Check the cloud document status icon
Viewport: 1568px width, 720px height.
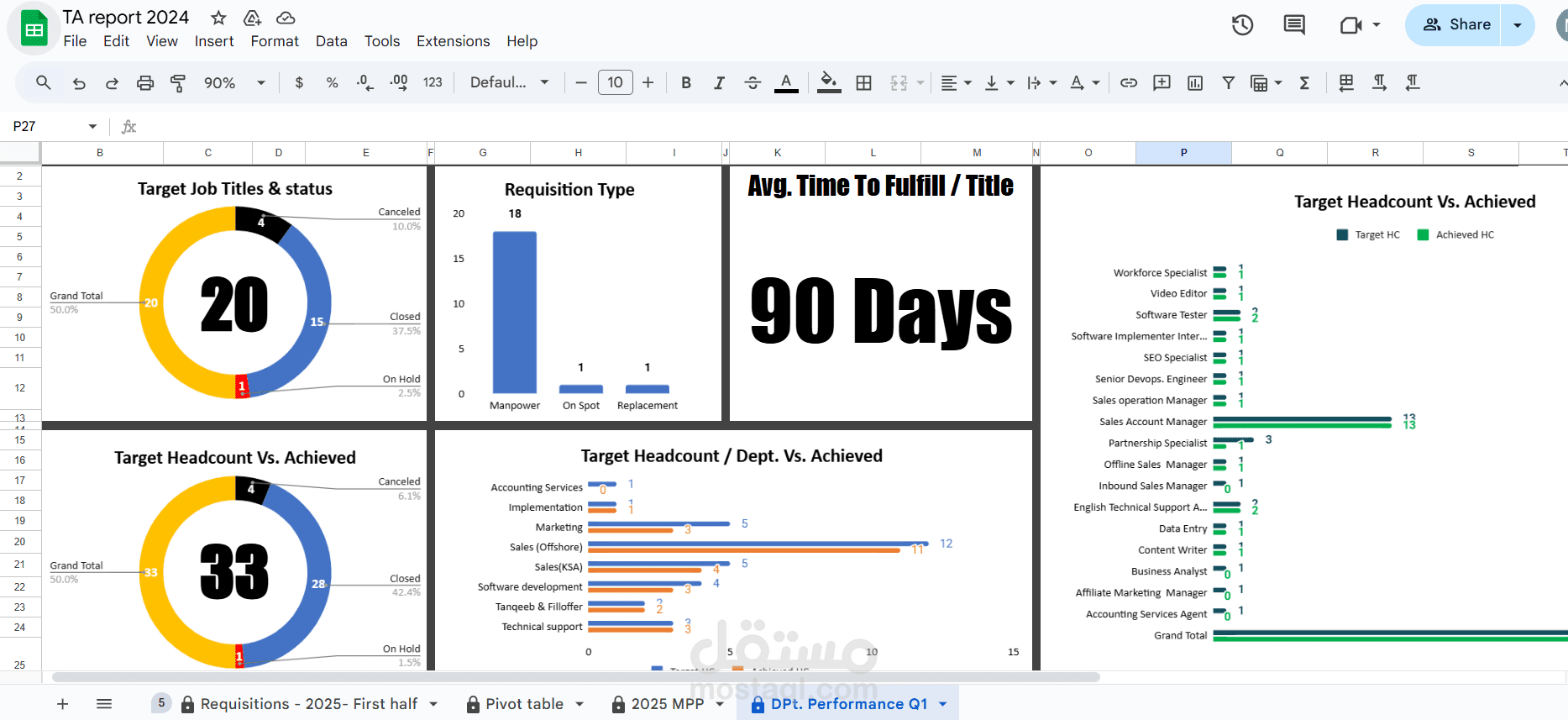tap(286, 18)
